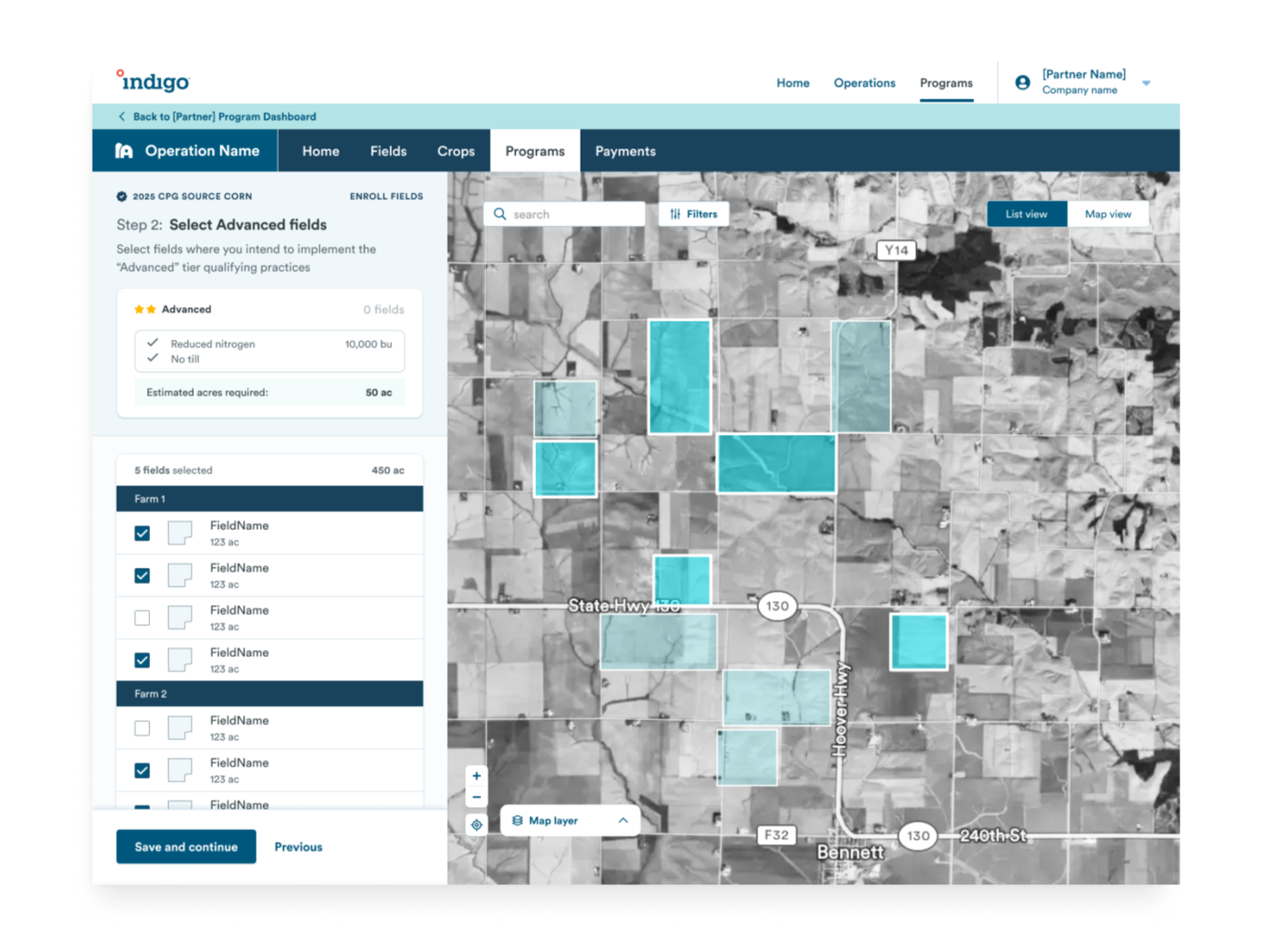Select the highlighted field below Y14 marker
This screenshot has width=1270, height=952.
click(861, 376)
